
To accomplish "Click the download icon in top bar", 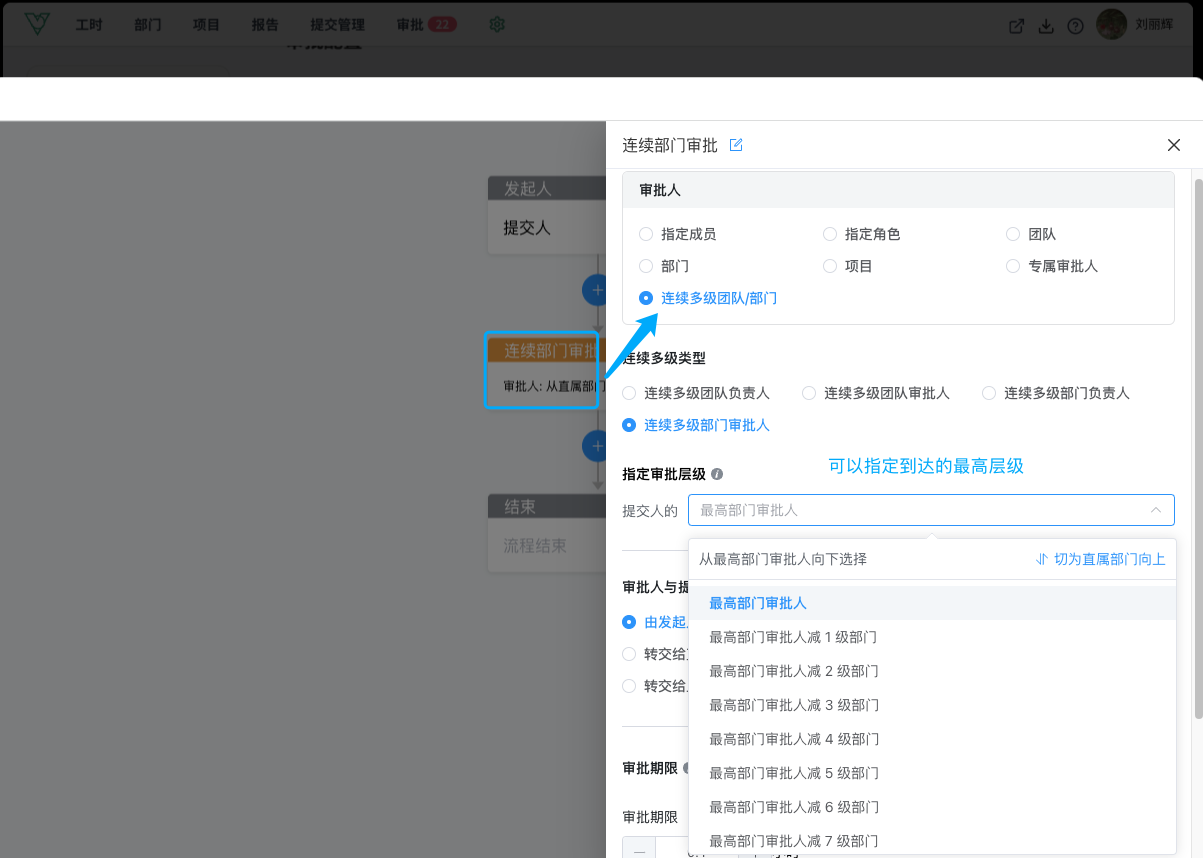I will pyautogui.click(x=1046, y=26).
